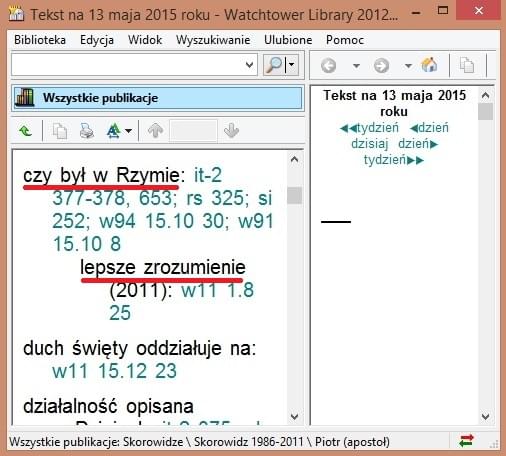
Task: Click right pane scrollbar up arrow
Action: click(485, 96)
